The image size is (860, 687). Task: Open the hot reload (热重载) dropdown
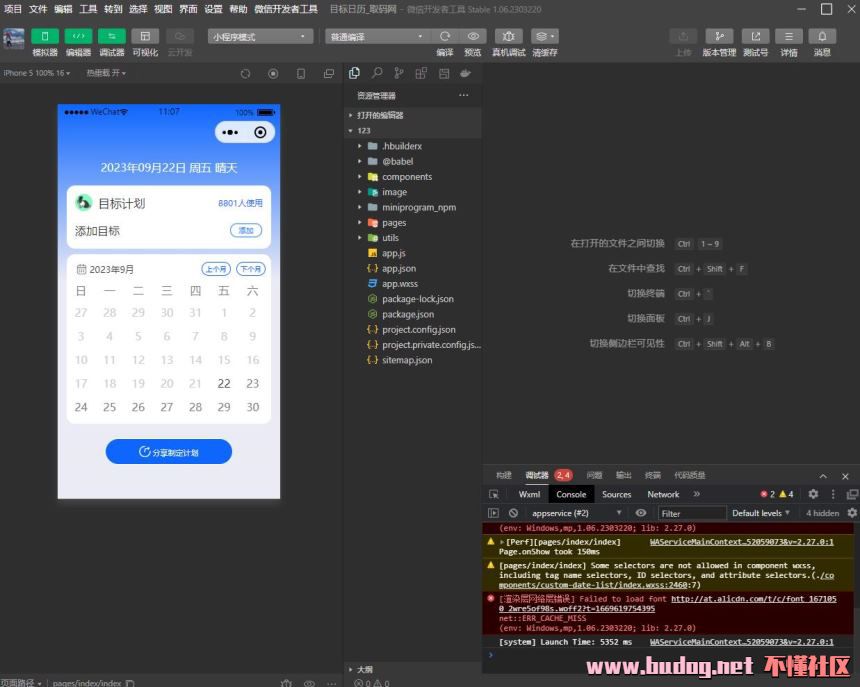pyautogui.click(x=106, y=73)
